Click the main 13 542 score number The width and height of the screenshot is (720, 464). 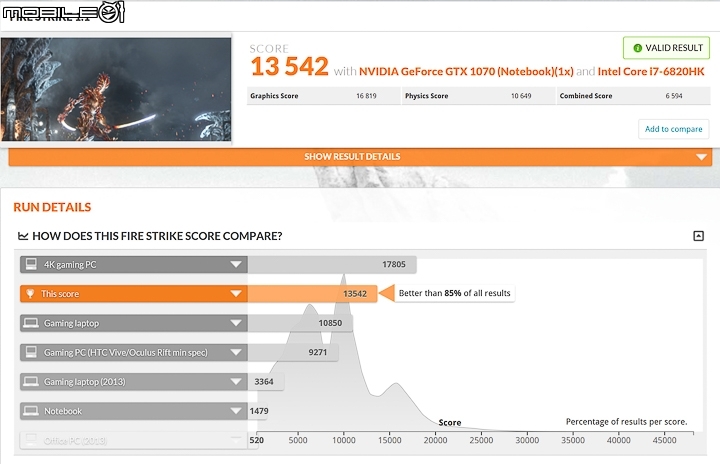click(289, 67)
